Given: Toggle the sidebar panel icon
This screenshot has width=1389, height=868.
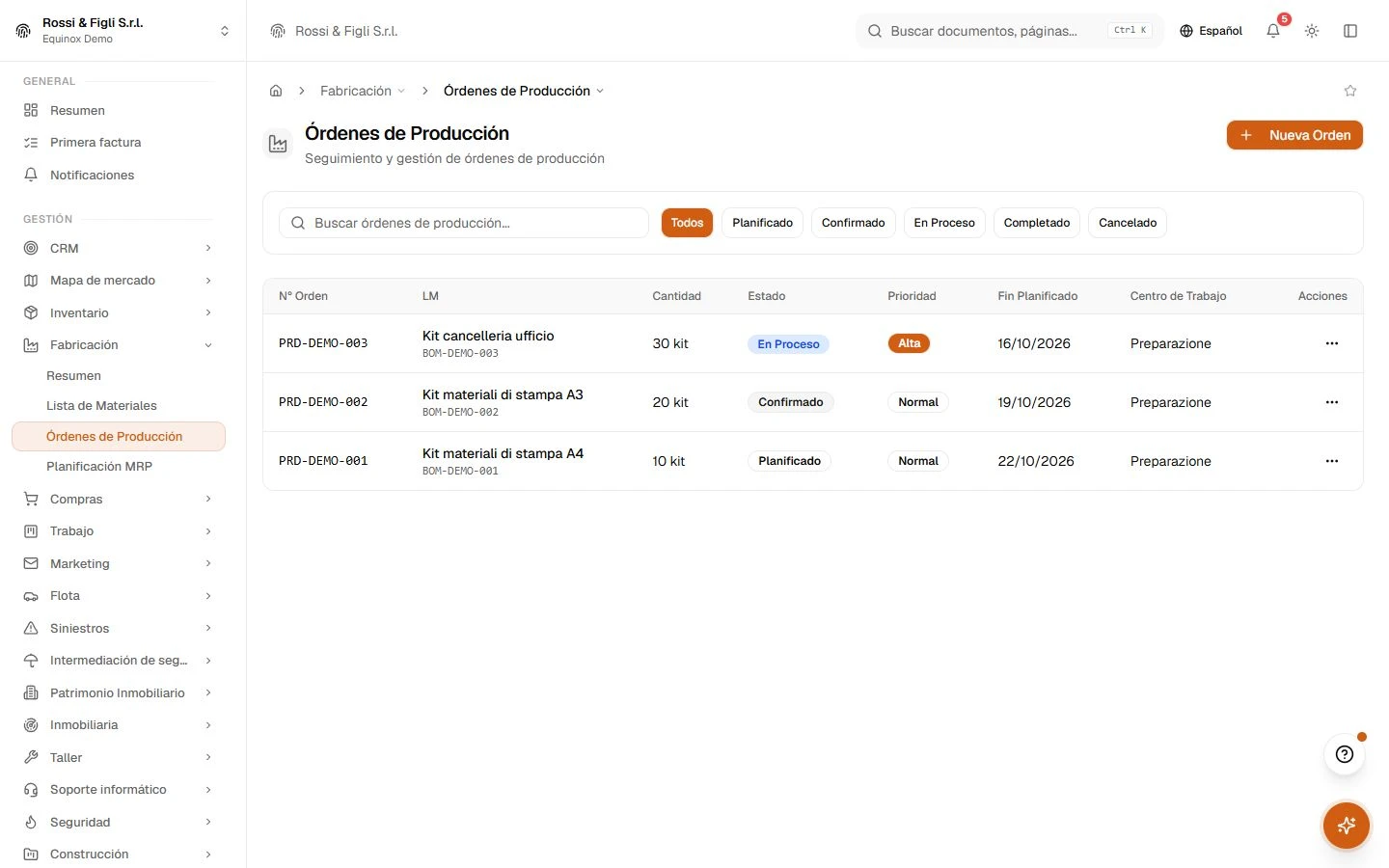Looking at the screenshot, I should click(1350, 31).
